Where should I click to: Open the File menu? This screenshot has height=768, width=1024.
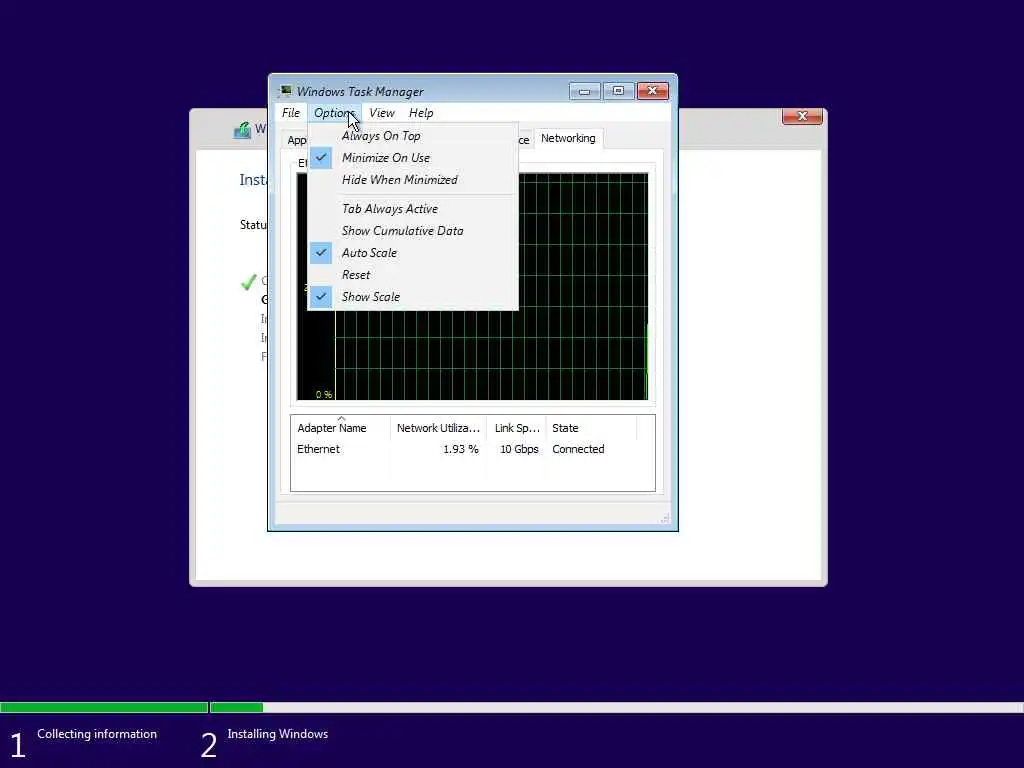(291, 113)
